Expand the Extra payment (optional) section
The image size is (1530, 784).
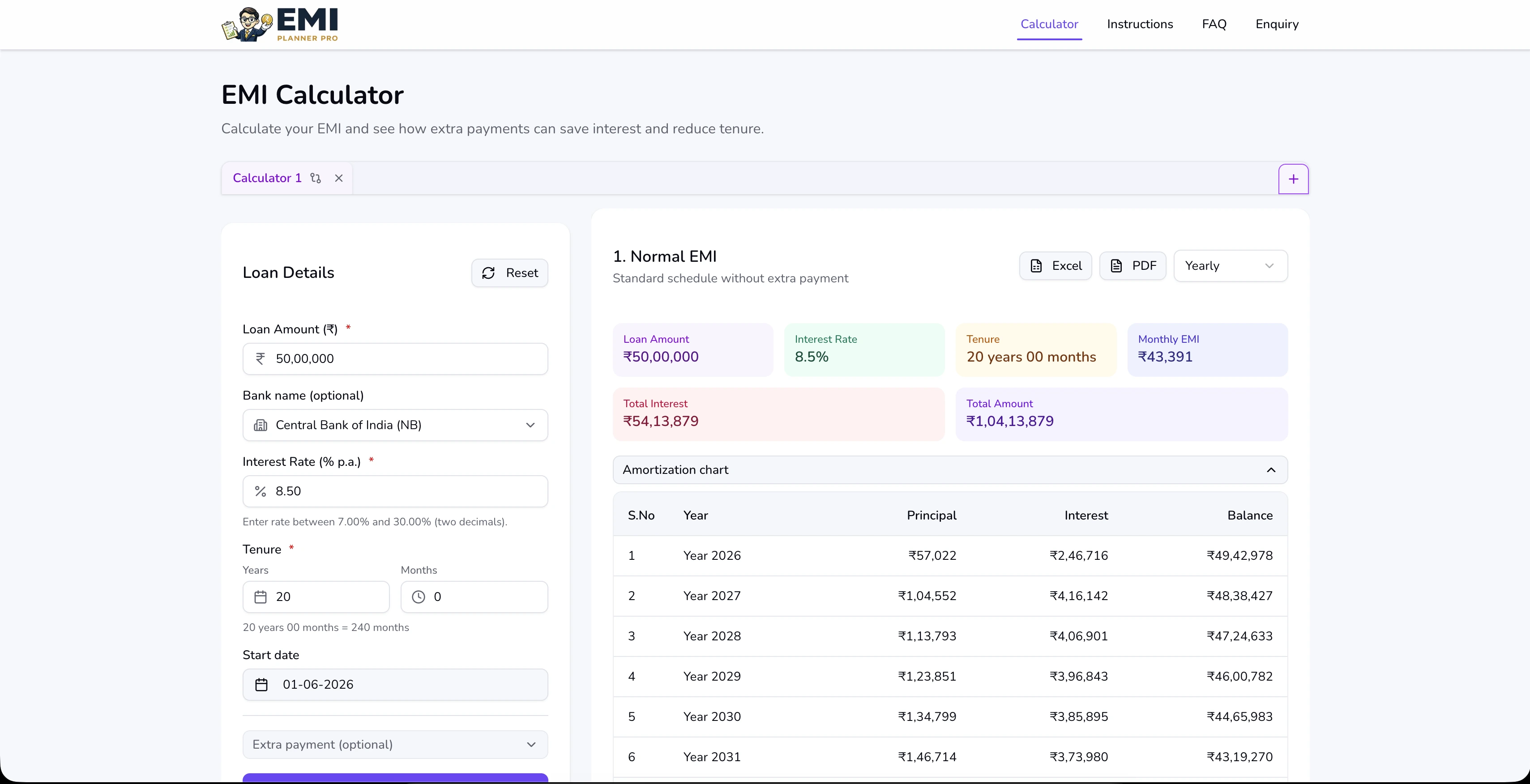(x=395, y=745)
